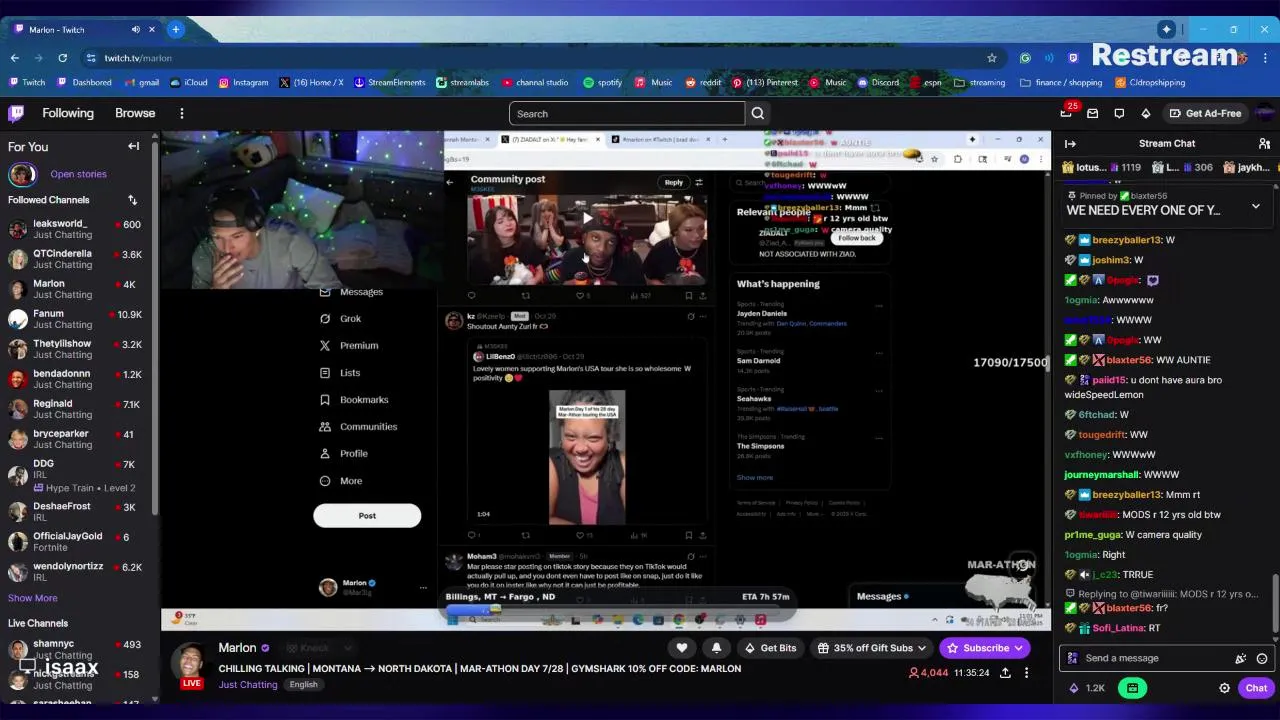Image resolution: width=1280 pixels, height=720 pixels.
Task: Toggle follow with the heart button
Action: pyautogui.click(x=682, y=648)
